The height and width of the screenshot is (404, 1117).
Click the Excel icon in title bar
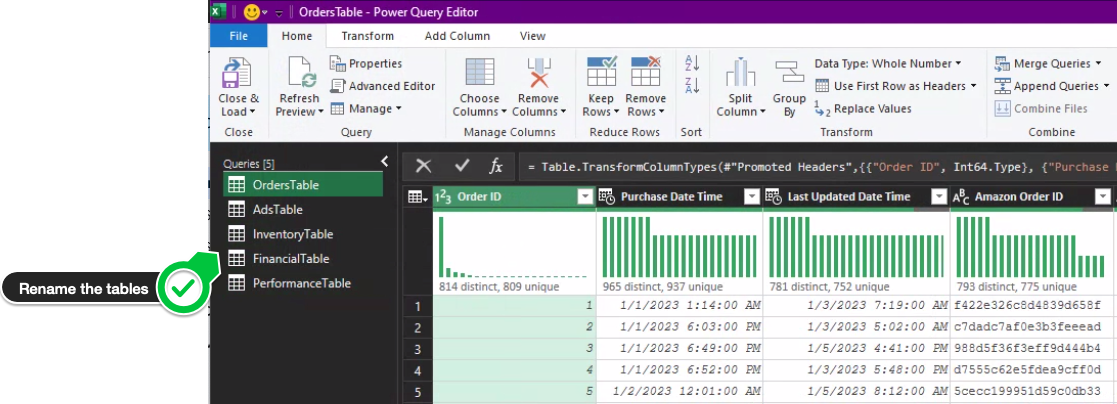pyautogui.click(x=219, y=12)
